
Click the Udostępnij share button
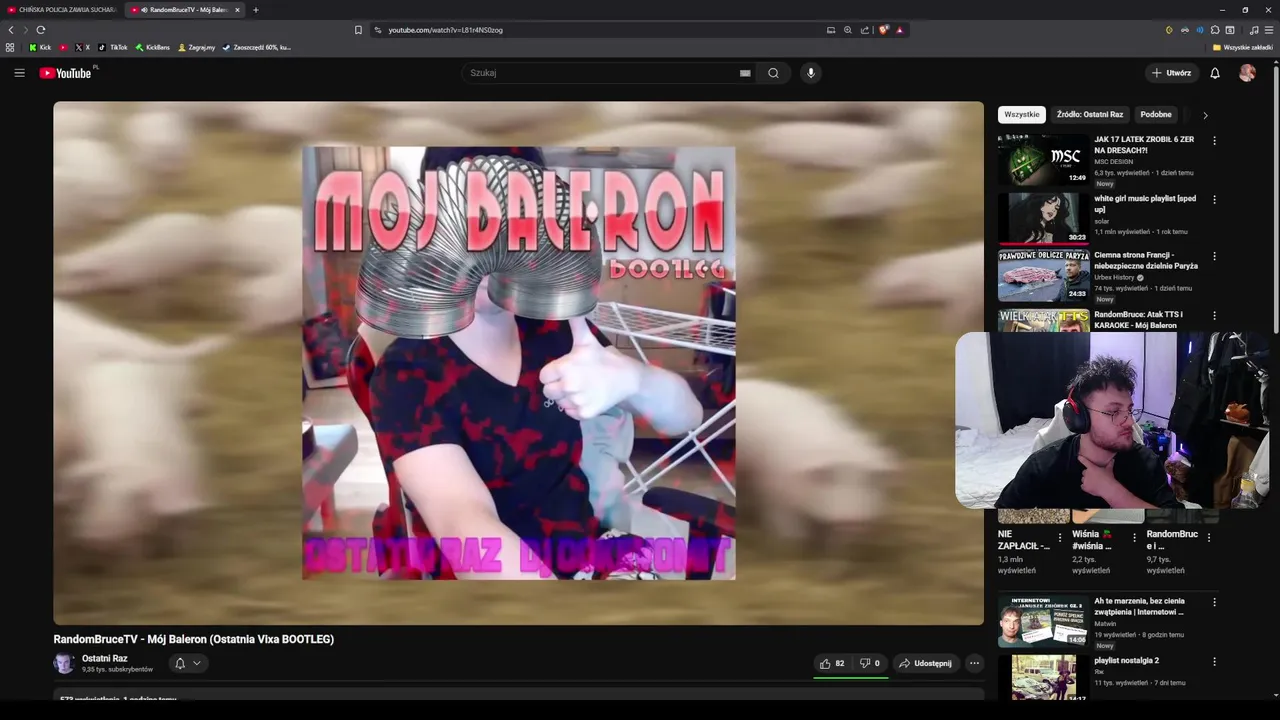pyautogui.click(x=925, y=663)
